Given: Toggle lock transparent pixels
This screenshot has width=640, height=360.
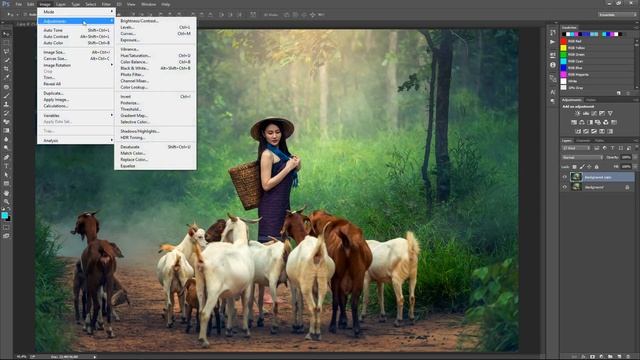Looking at the screenshot, I should coord(575,167).
